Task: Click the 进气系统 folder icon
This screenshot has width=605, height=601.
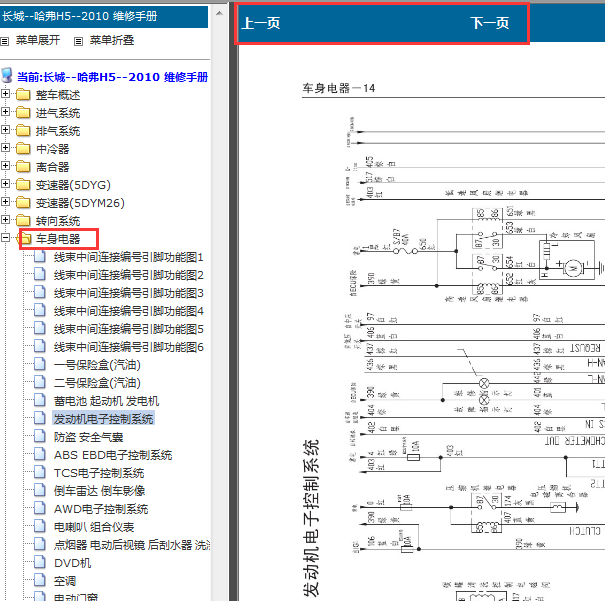Action: [x=23, y=113]
